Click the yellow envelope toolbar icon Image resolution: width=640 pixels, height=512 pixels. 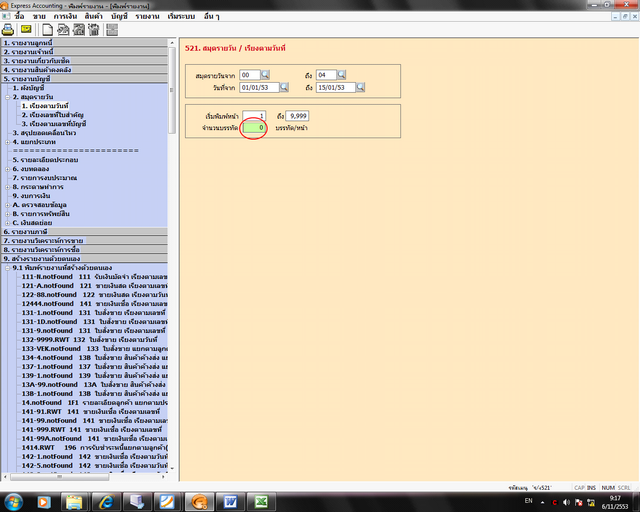click(26, 30)
